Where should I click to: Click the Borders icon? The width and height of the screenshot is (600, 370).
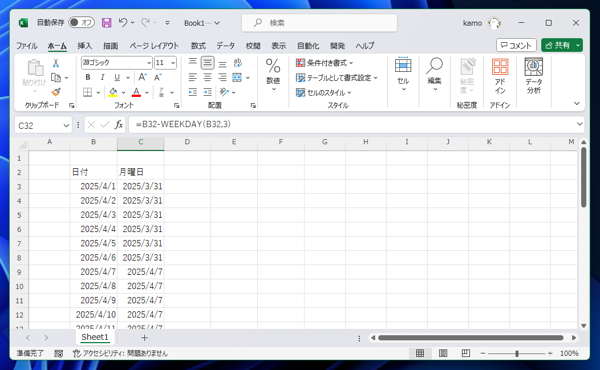coord(88,92)
